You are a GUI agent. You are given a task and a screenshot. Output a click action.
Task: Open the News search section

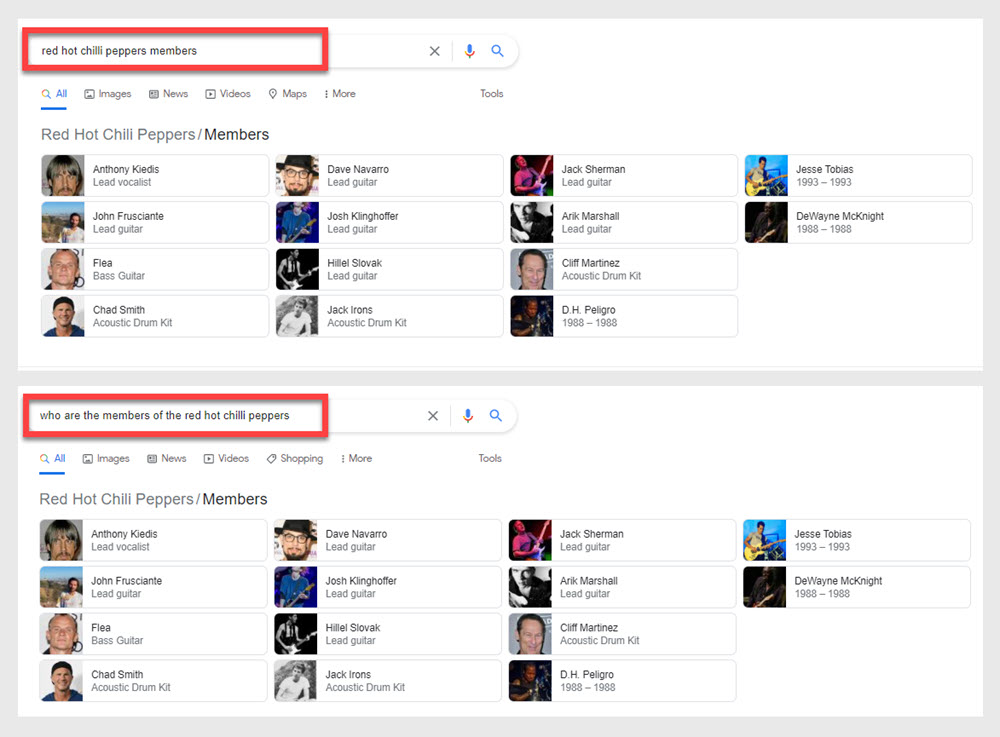pos(168,93)
